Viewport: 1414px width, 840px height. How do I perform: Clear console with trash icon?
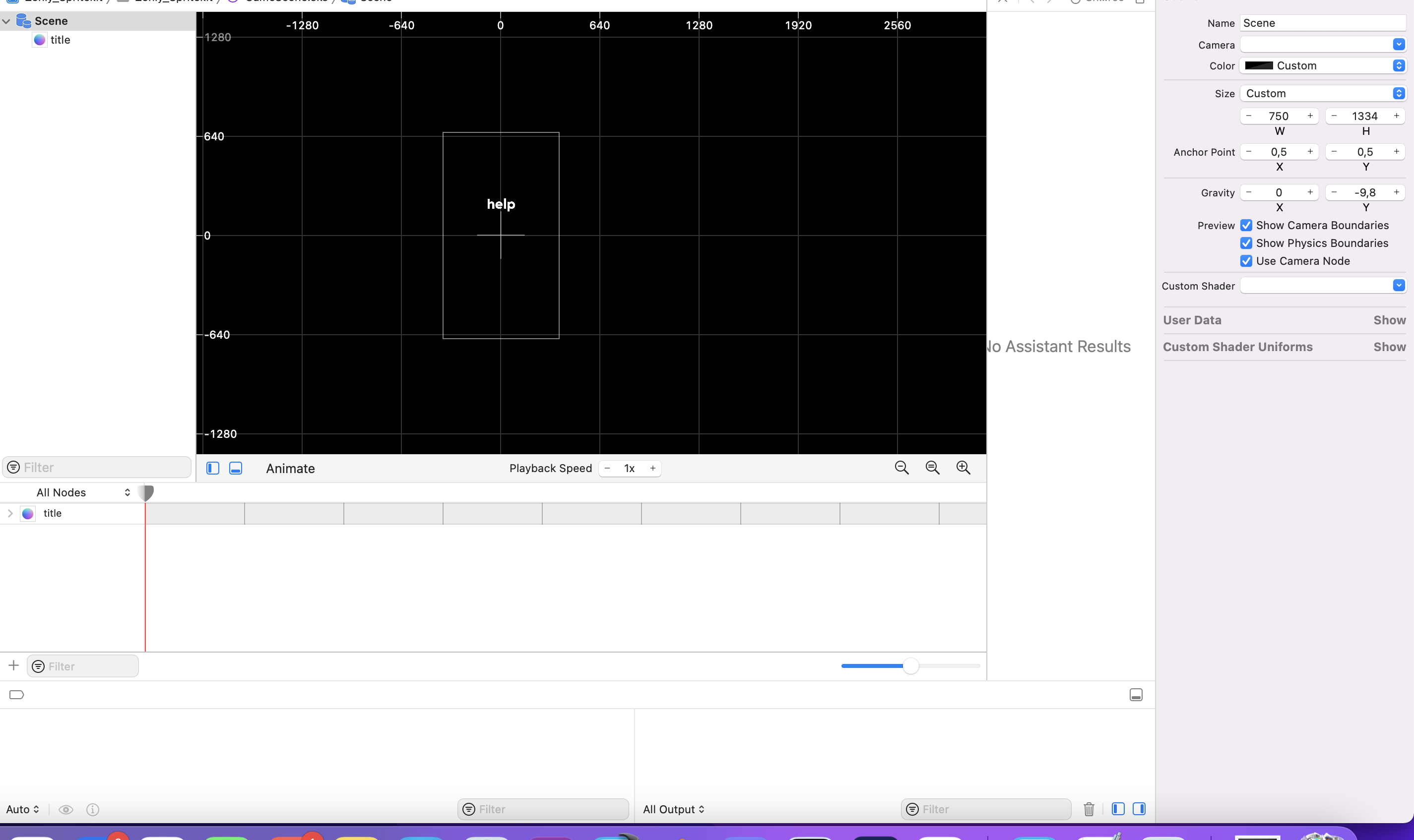tap(1089, 809)
